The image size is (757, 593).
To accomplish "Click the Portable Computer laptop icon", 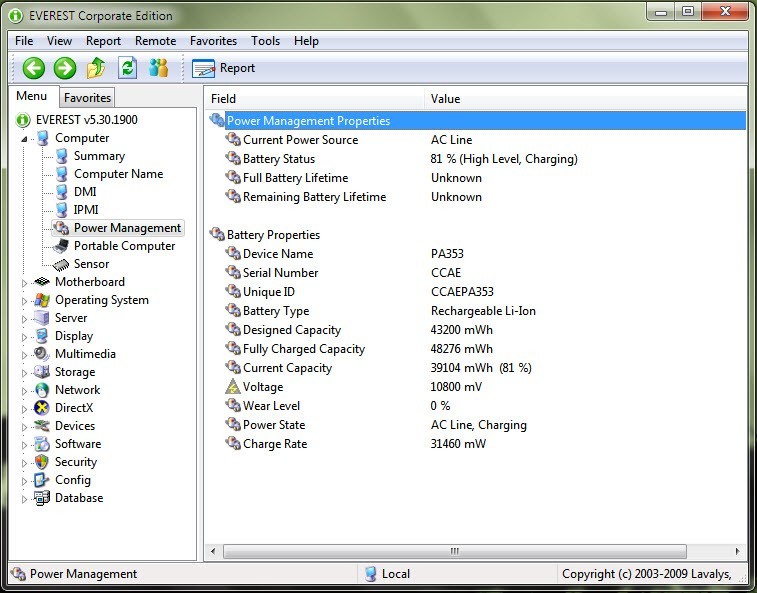I will point(61,246).
